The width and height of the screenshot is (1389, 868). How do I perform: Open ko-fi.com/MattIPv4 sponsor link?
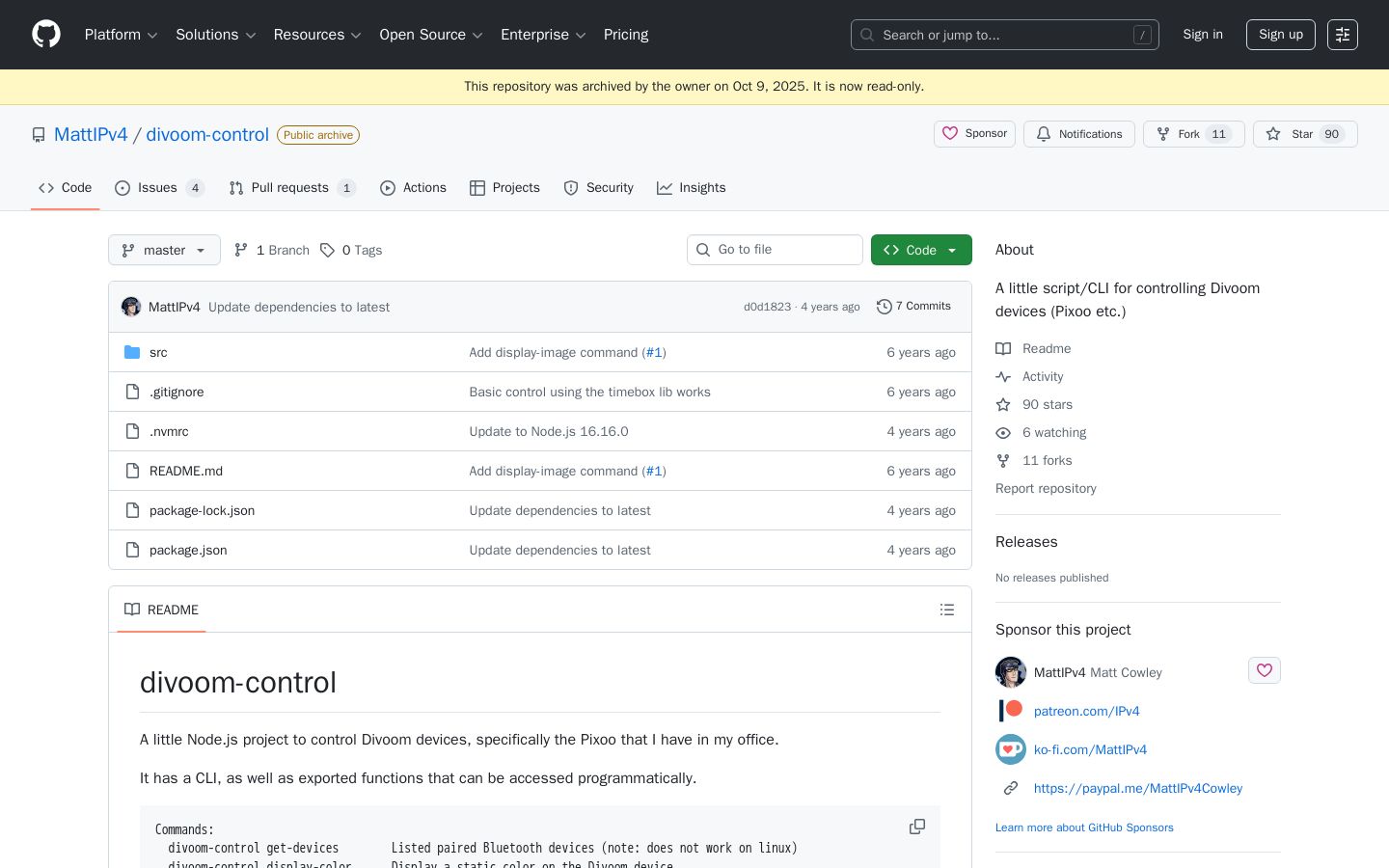coord(1090,749)
